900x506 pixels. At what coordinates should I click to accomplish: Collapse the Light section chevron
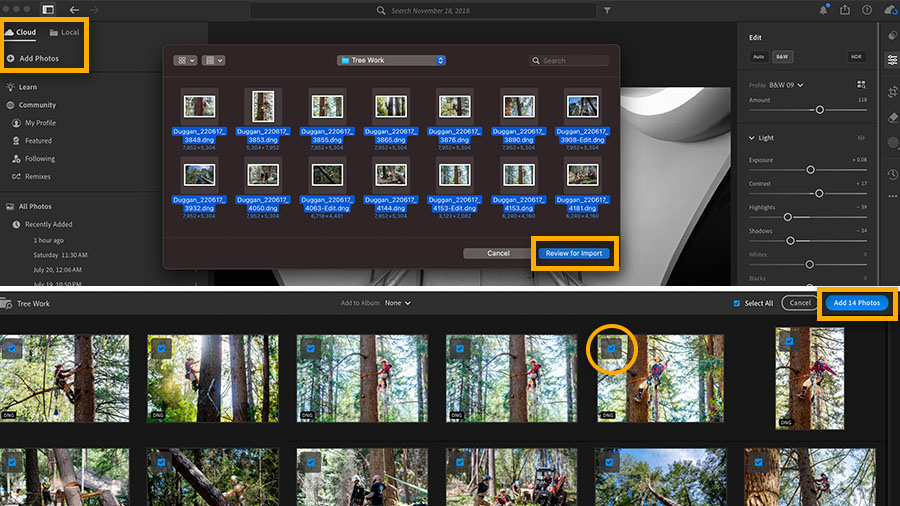click(751, 138)
